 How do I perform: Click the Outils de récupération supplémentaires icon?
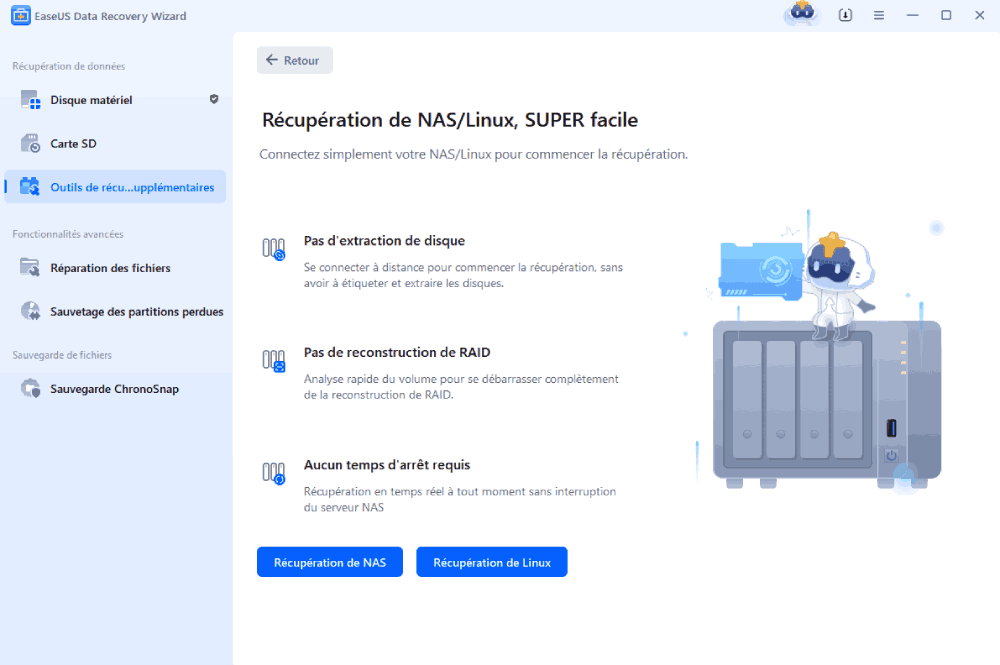click(30, 187)
